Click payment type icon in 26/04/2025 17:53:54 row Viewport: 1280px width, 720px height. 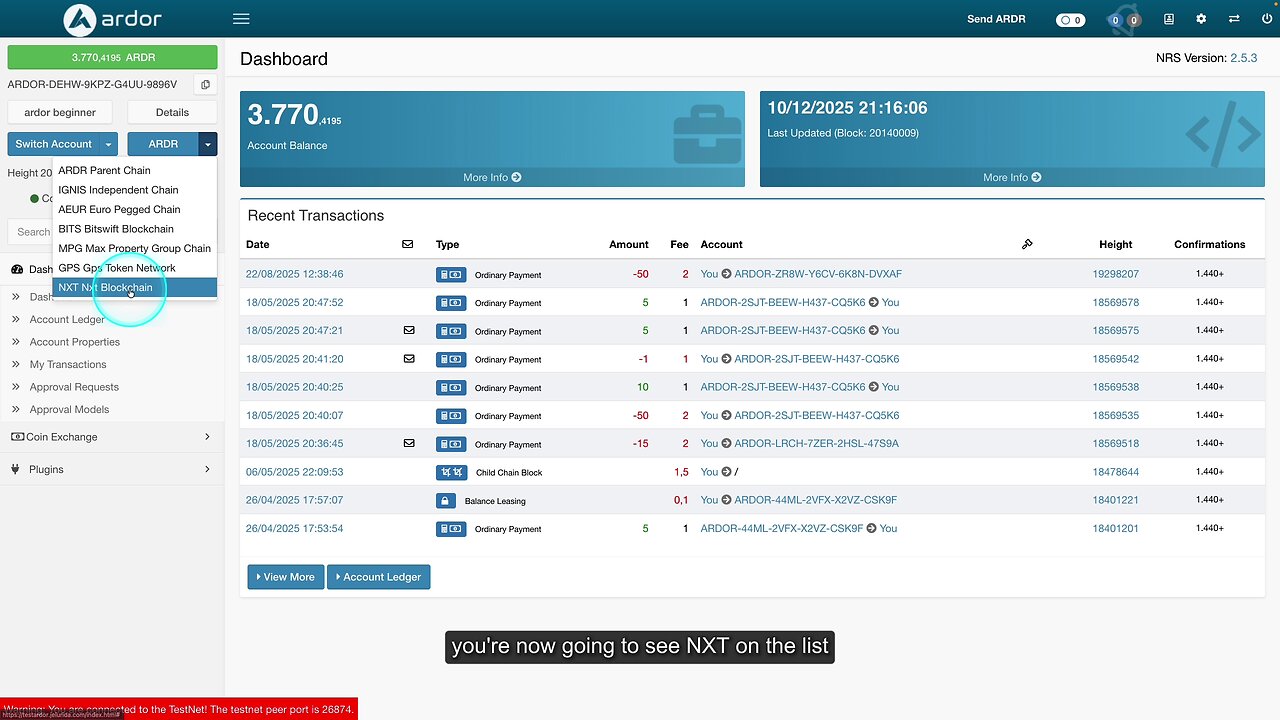point(451,529)
